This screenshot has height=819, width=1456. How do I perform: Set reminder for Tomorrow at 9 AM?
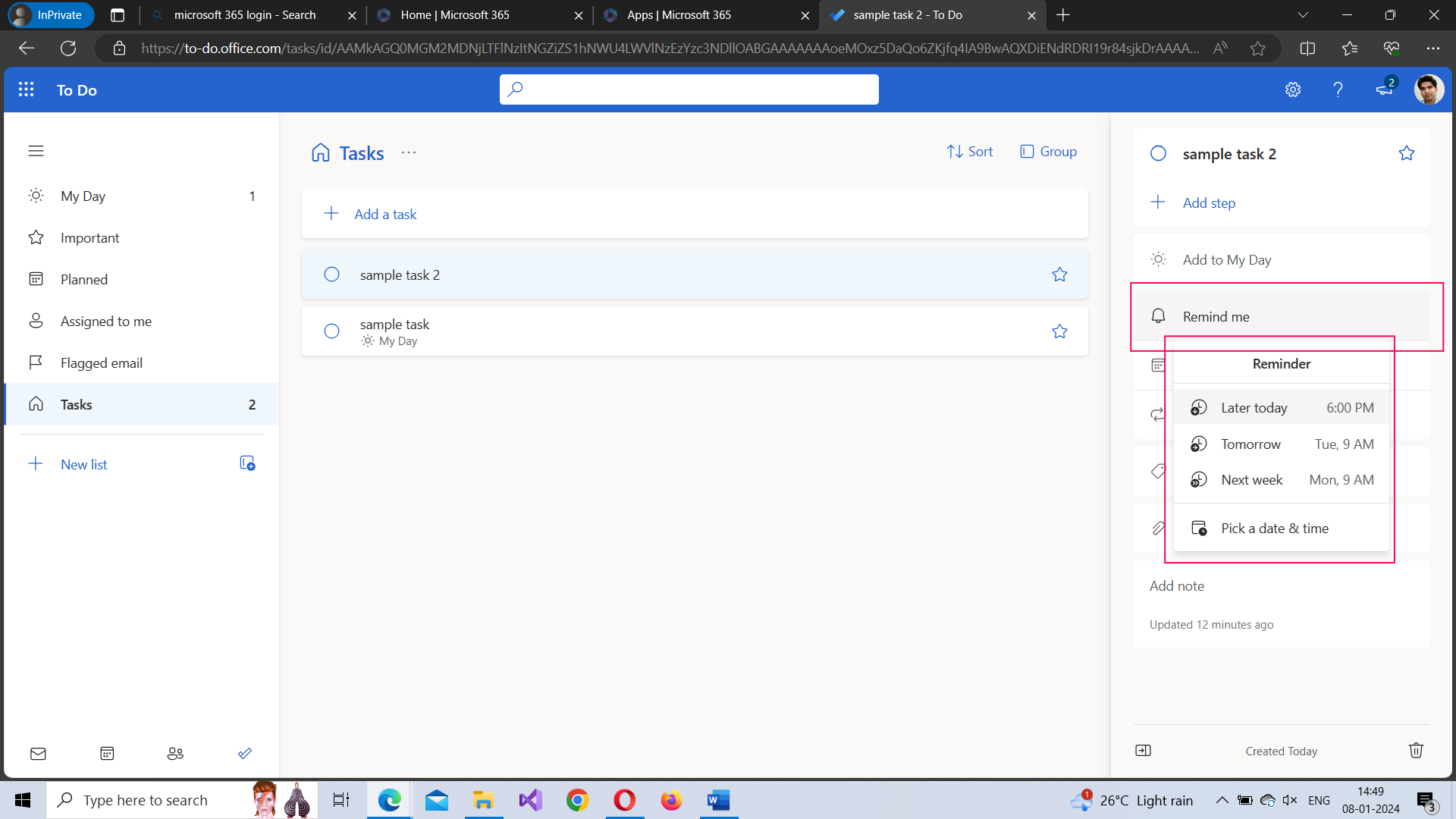[x=1280, y=444]
